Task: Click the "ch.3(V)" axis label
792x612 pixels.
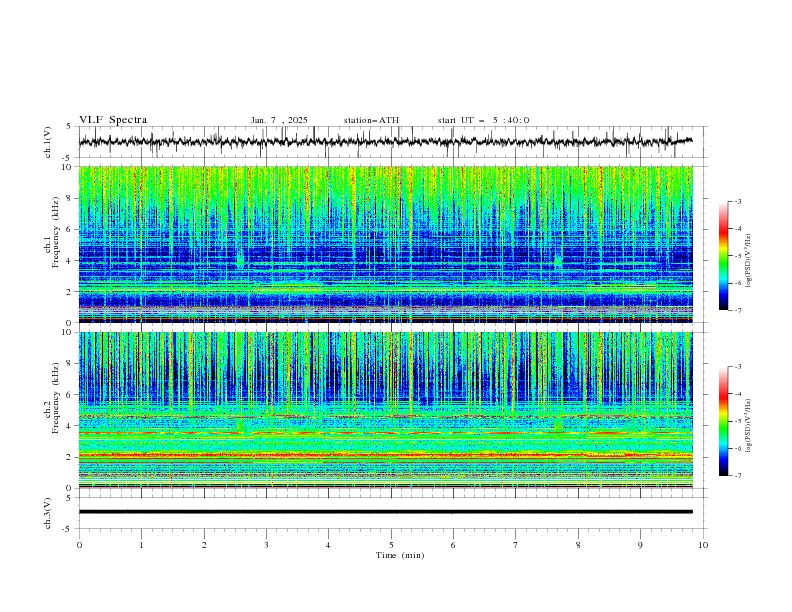Action: pos(48,513)
